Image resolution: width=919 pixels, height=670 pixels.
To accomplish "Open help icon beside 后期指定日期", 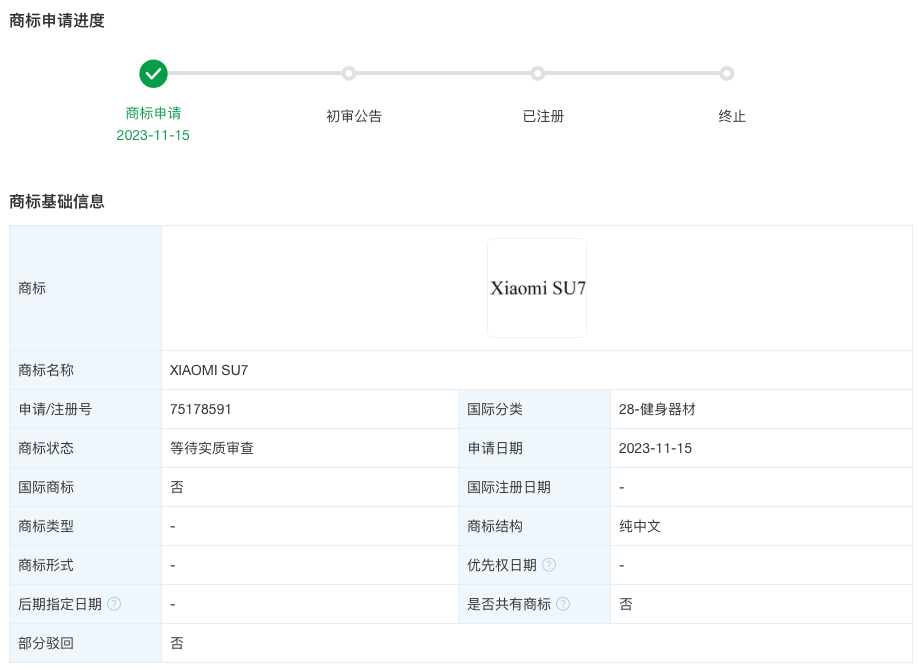I will (114, 604).
